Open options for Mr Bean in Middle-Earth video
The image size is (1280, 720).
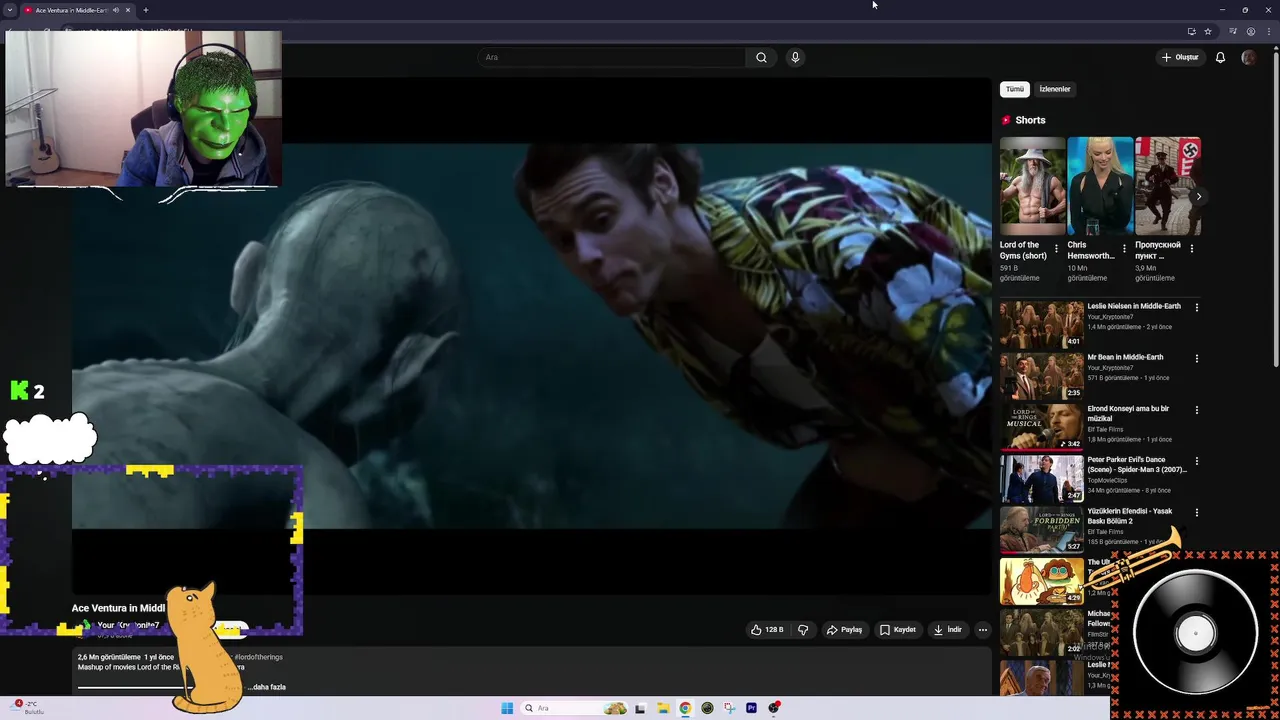1196,358
